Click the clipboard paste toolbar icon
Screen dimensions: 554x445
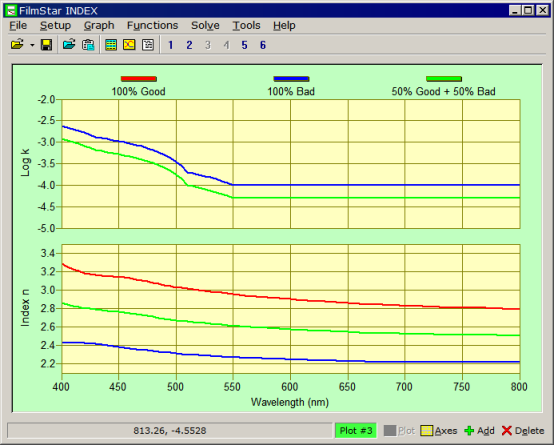88,45
